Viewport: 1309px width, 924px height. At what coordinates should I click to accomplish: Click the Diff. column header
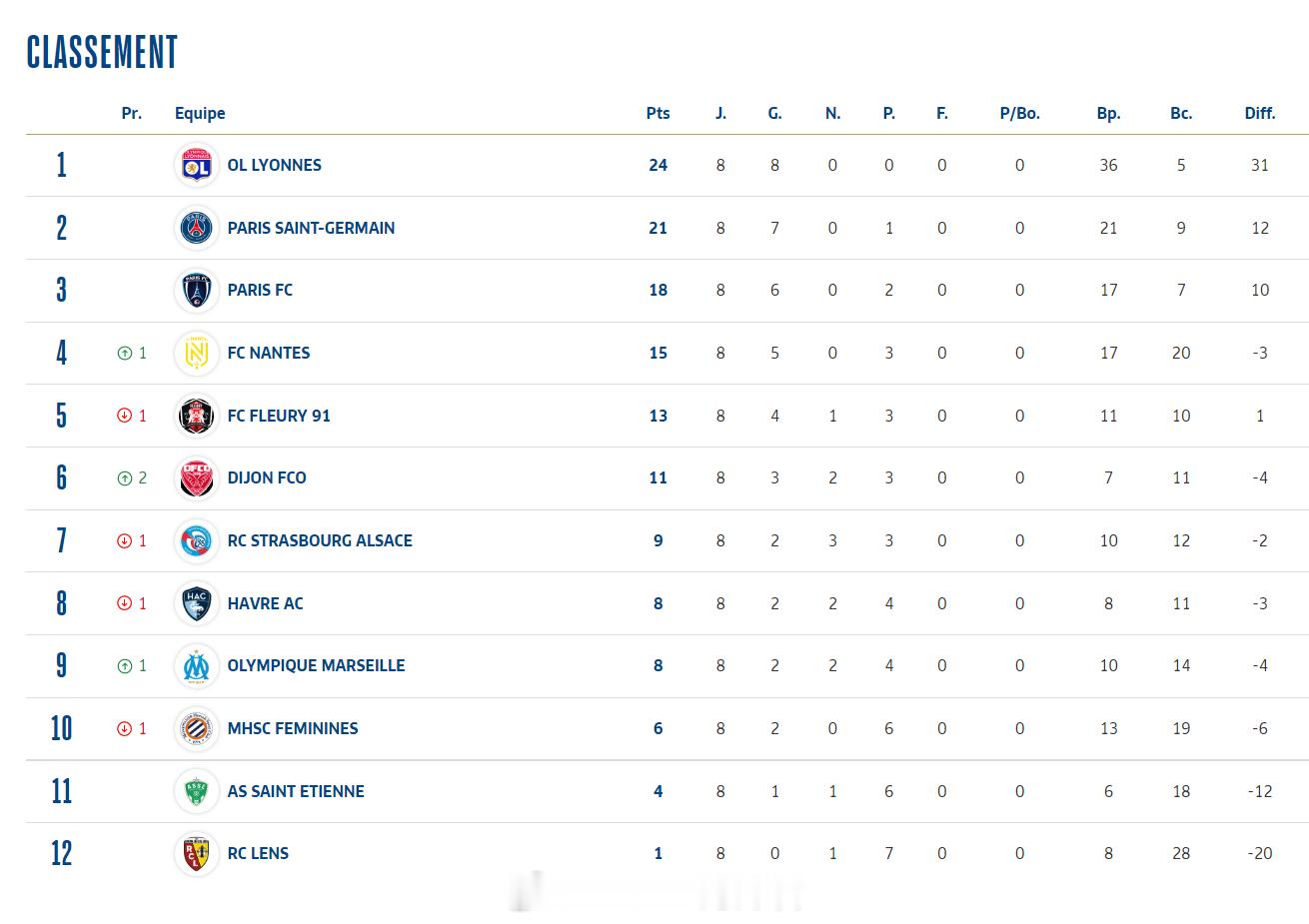(1259, 114)
